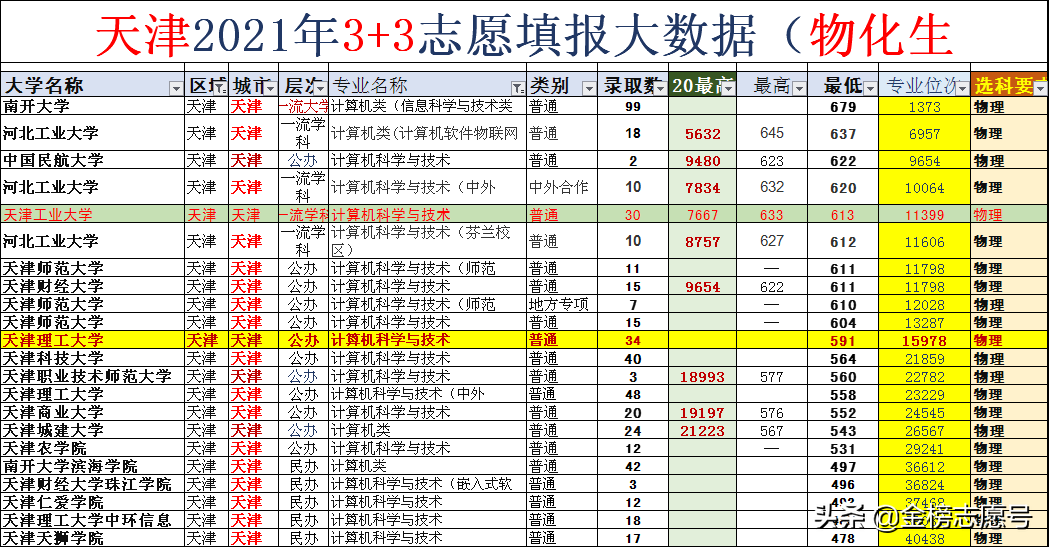Select the red 21223 value cell
The width and height of the screenshot is (1049, 547).
[702, 431]
